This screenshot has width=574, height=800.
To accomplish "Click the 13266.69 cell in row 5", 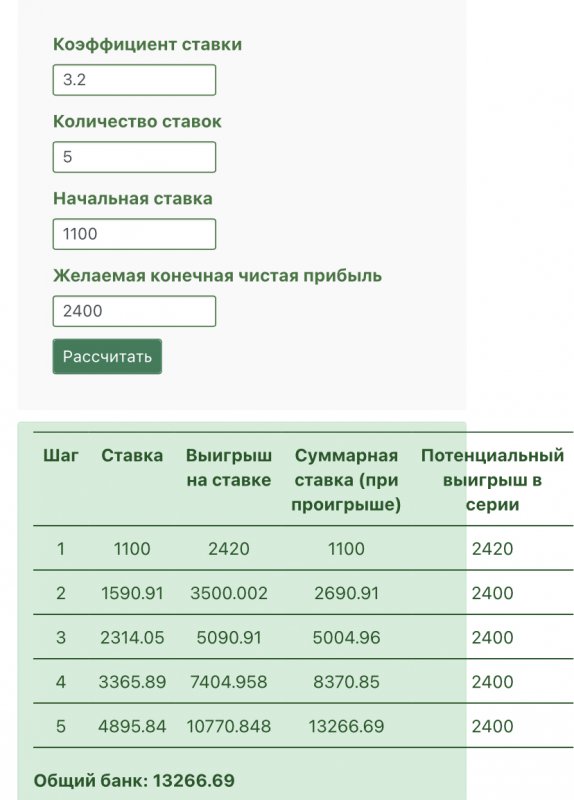I will pyautogui.click(x=346, y=726).
